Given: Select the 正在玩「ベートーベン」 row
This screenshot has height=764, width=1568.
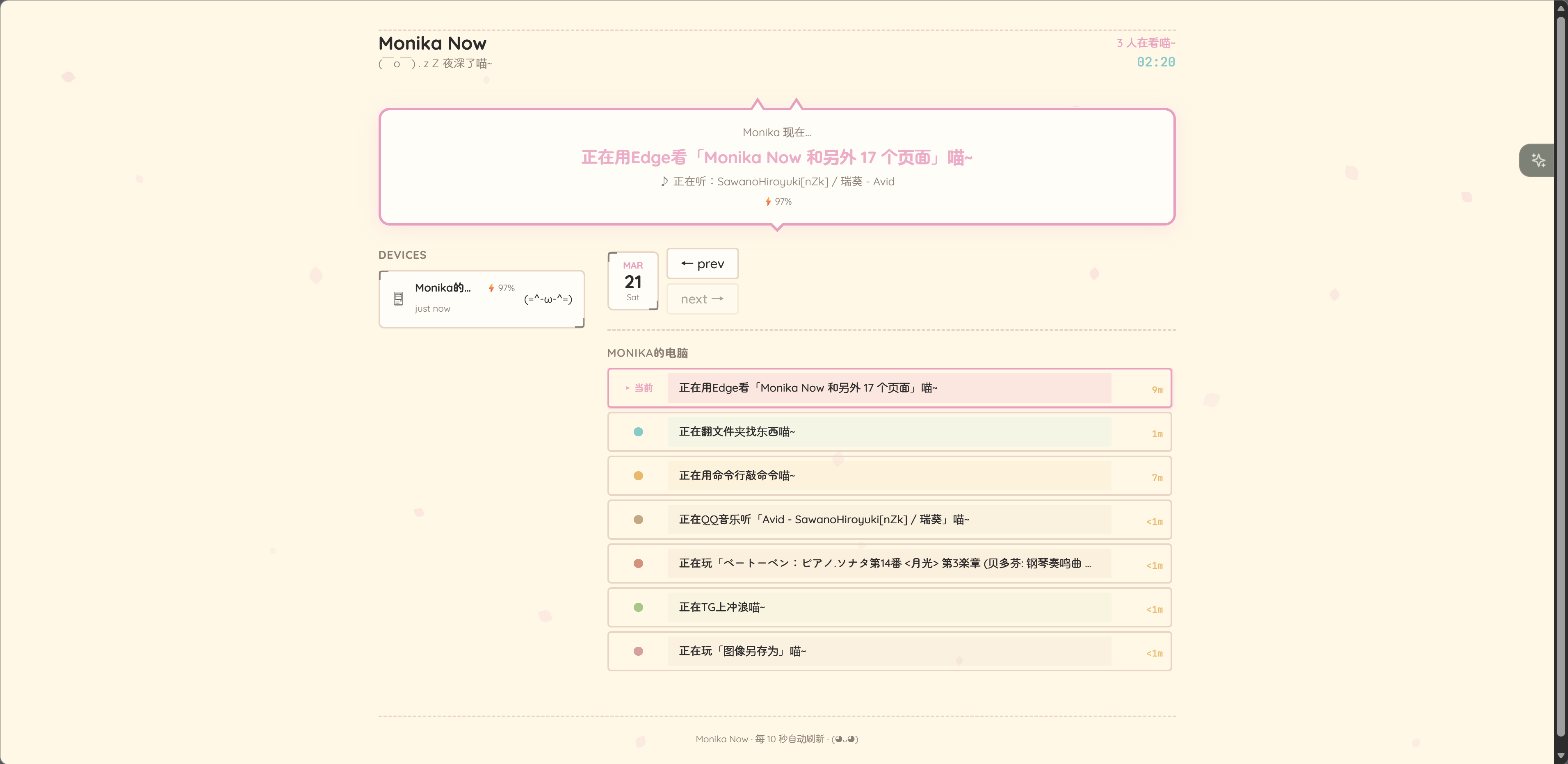Looking at the screenshot, I should (889, 563).
